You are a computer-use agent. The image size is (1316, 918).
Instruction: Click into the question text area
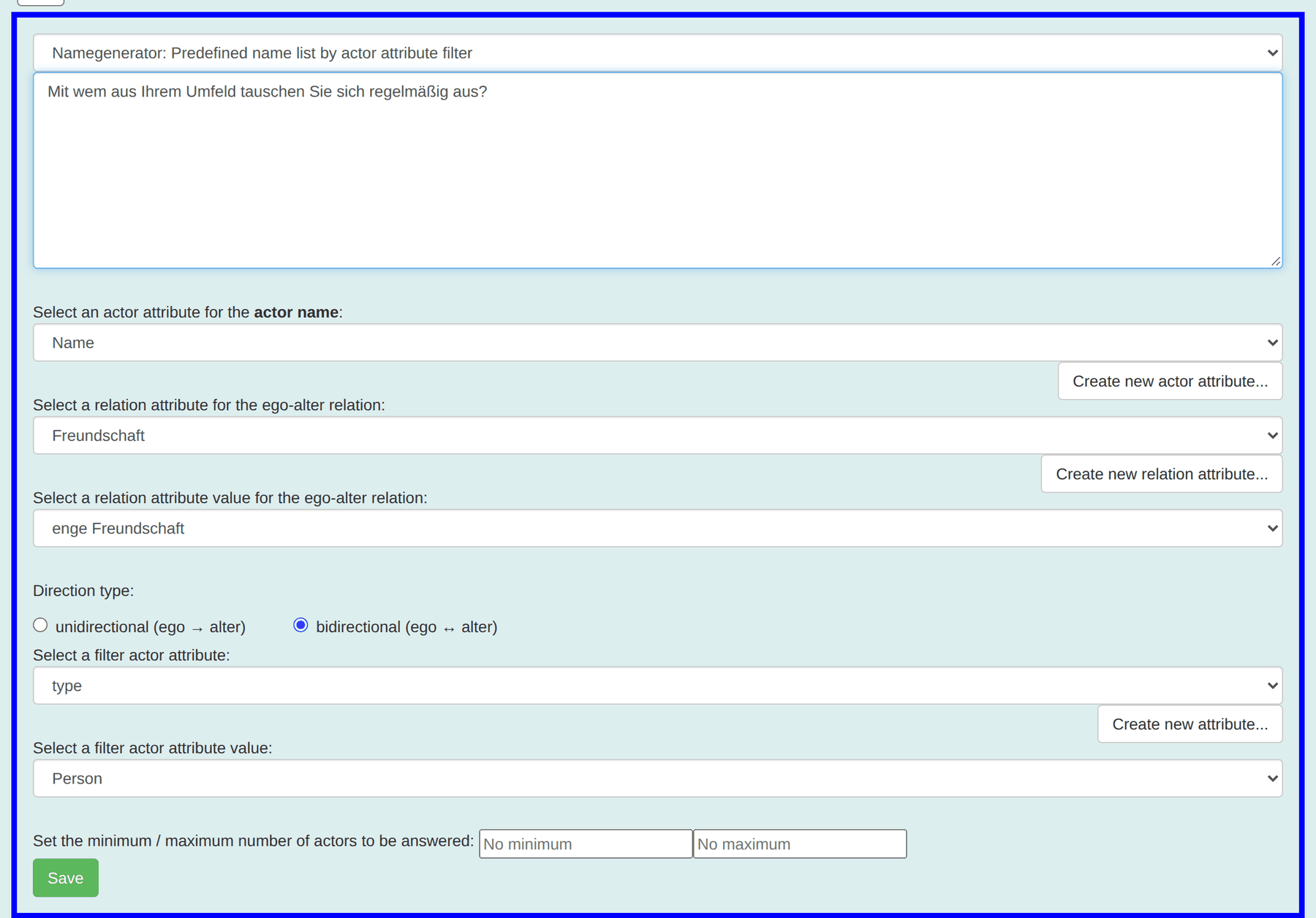click(x=657, y=170)
